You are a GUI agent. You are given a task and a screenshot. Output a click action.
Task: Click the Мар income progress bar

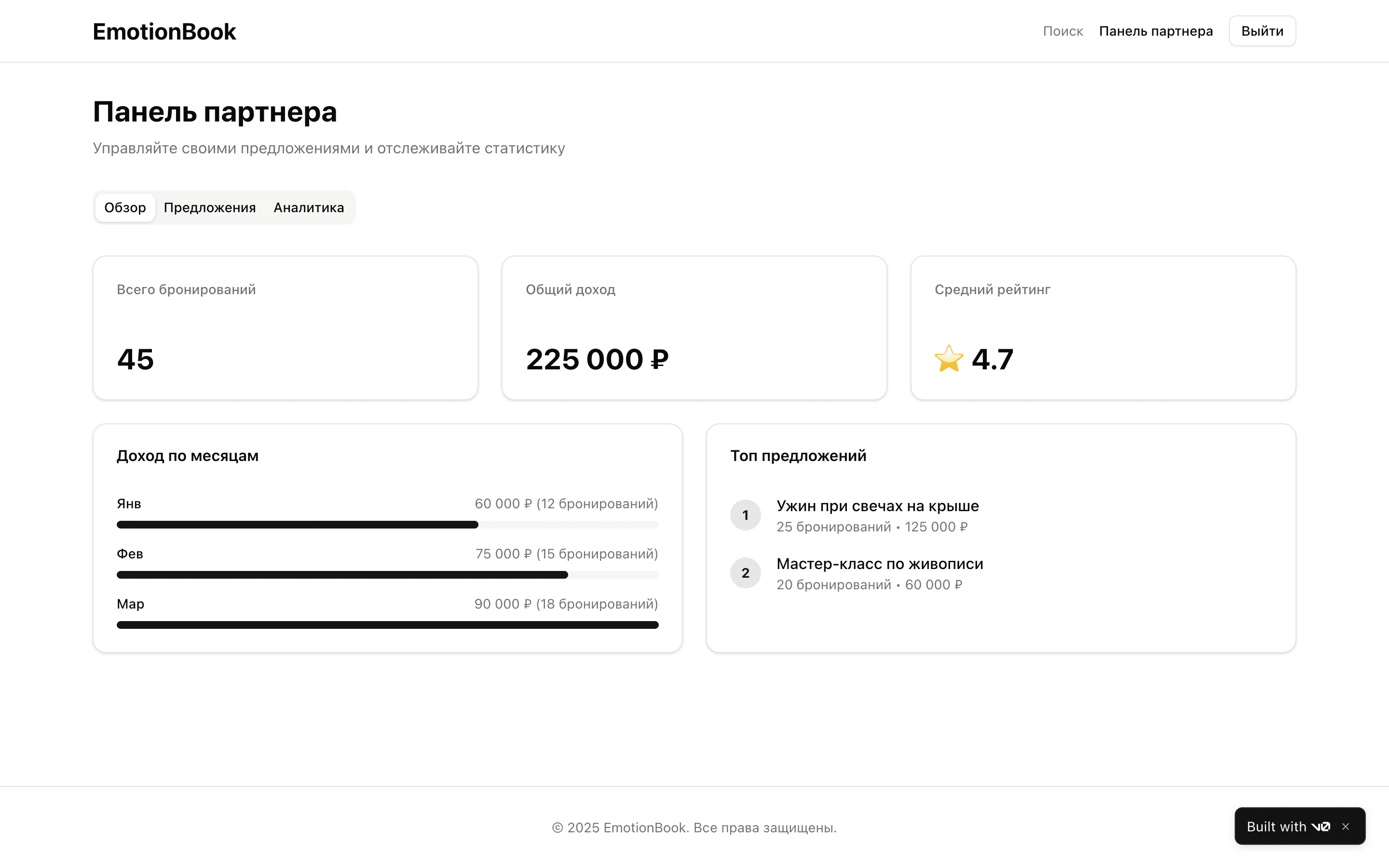pos(387,624)
